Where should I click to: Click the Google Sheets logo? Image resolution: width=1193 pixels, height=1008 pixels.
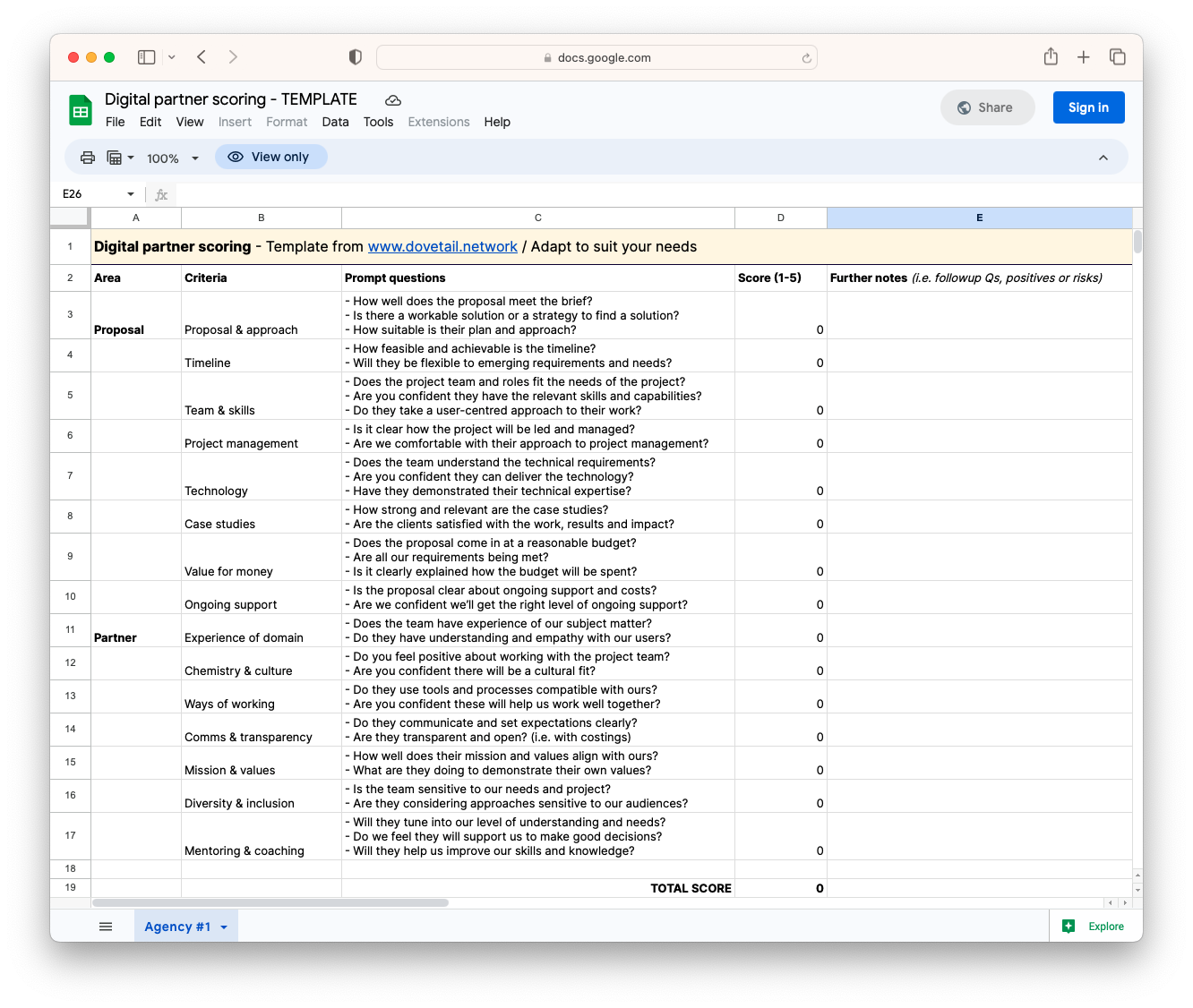[80, 108]
